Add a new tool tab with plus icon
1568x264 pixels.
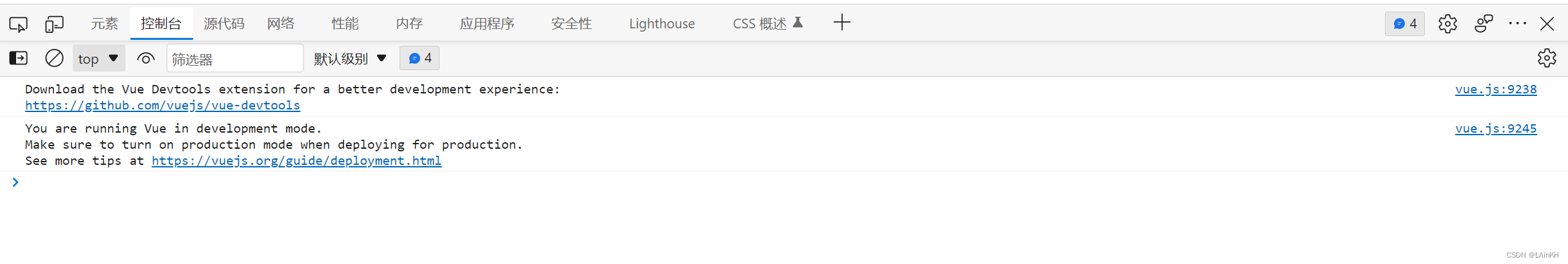click(x=842, y=23)
